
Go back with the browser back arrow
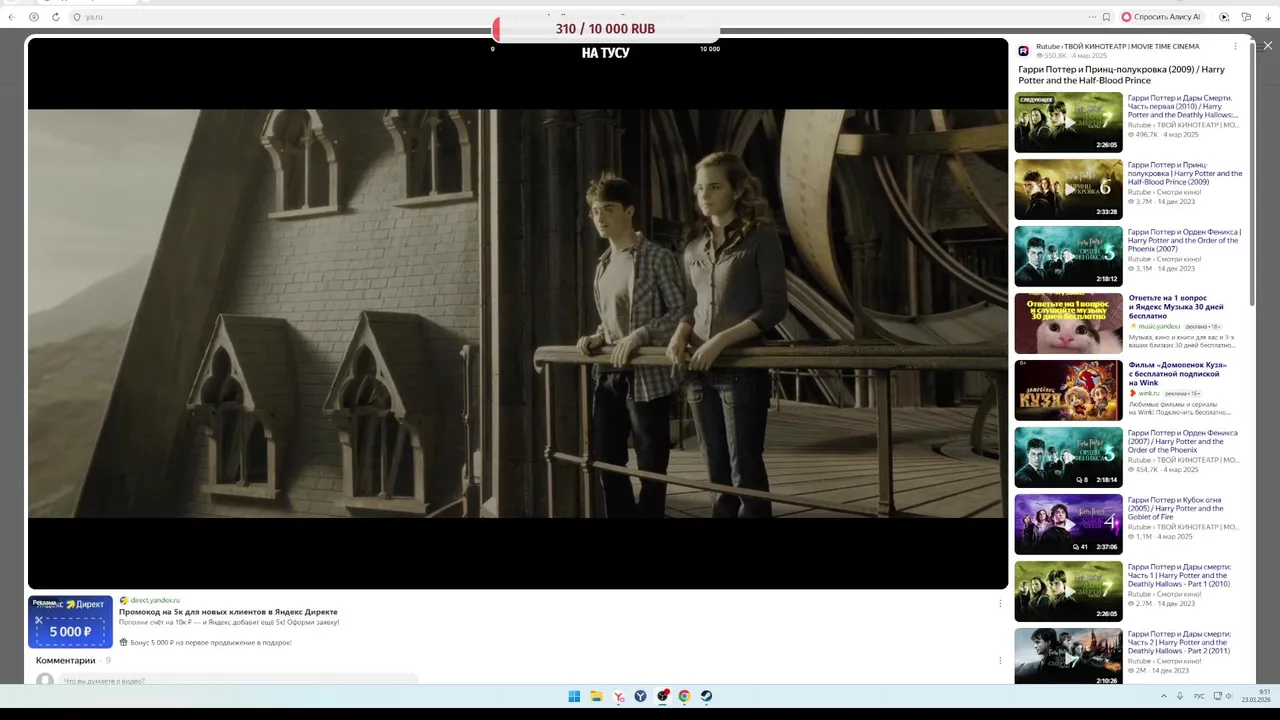[x=11, y=17]
